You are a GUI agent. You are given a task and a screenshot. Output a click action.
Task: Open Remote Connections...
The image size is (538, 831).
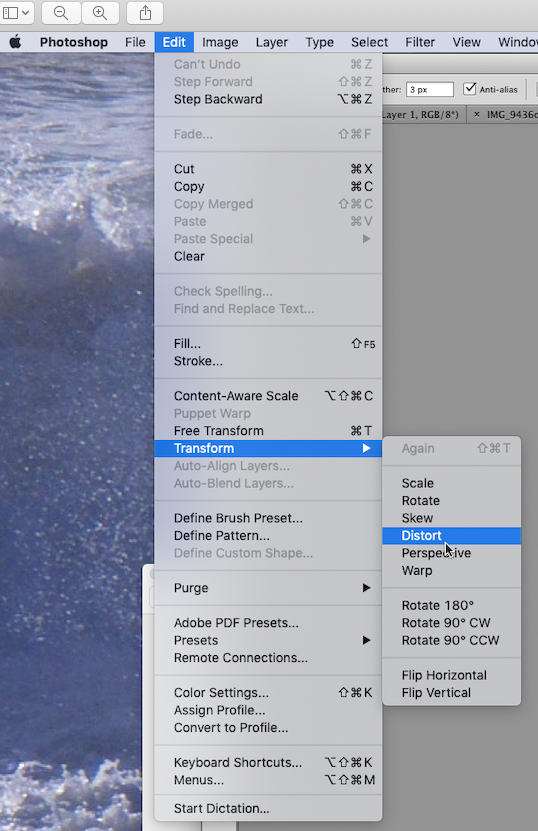268,658
